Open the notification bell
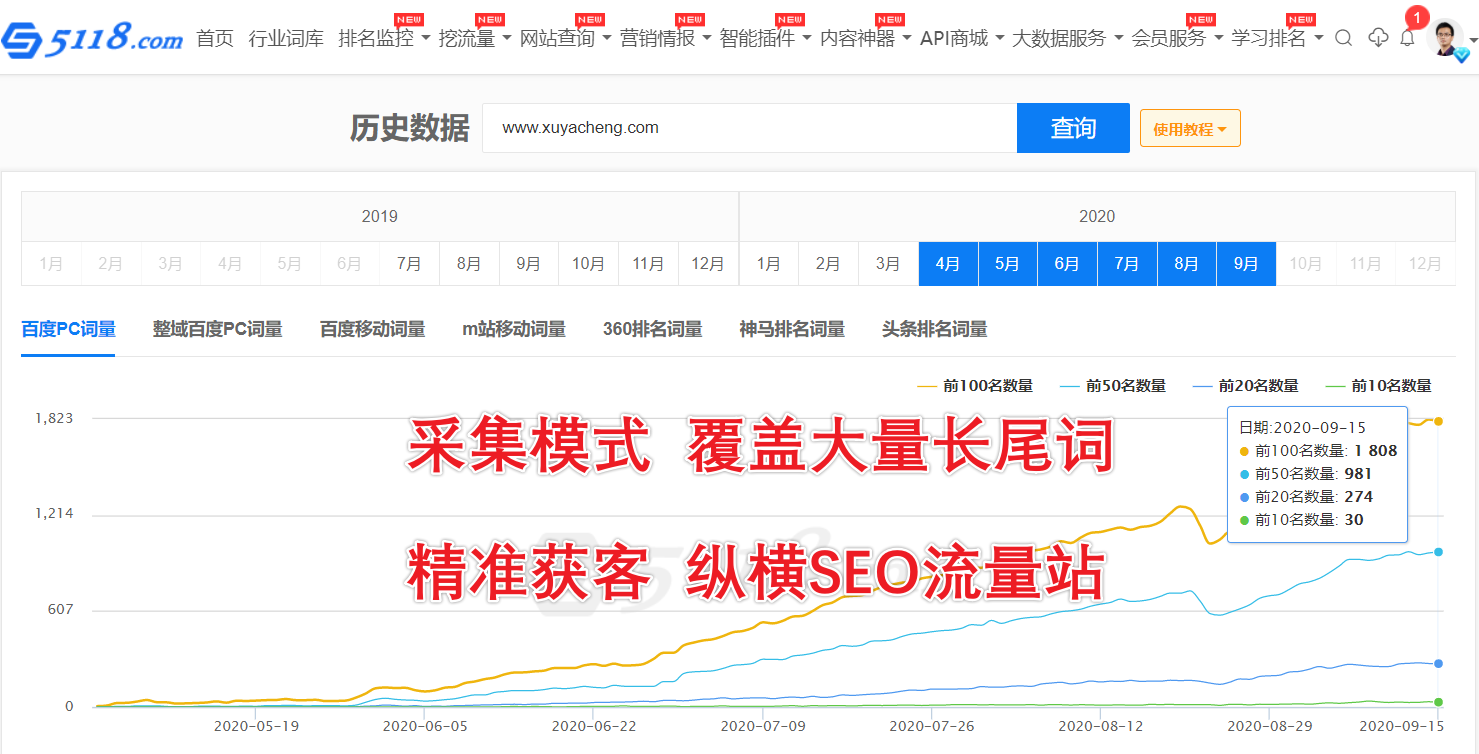Screen dimensions: 1479x754 point(1407,38)
